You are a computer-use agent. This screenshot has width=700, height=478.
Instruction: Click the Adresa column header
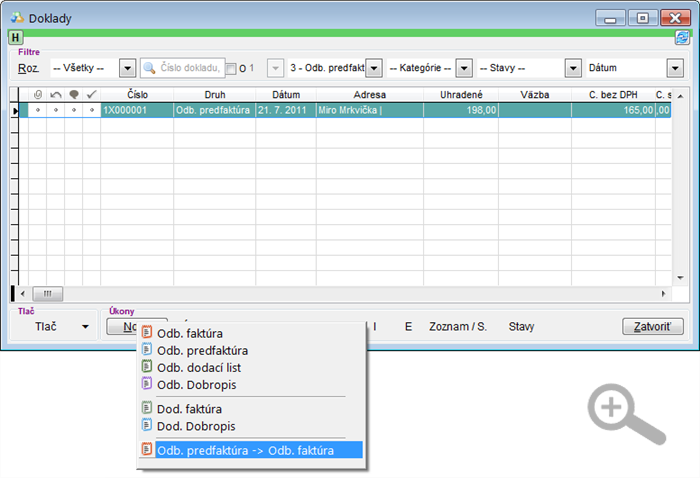coord(370,94)
